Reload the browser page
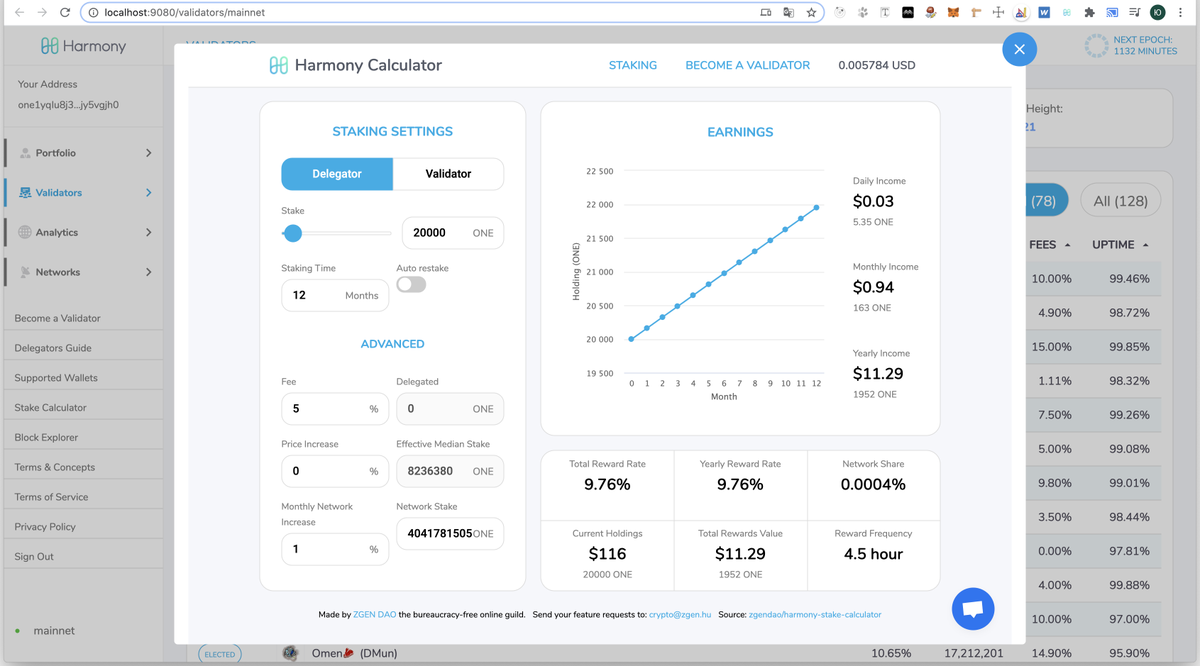 [x=65, y=13]
